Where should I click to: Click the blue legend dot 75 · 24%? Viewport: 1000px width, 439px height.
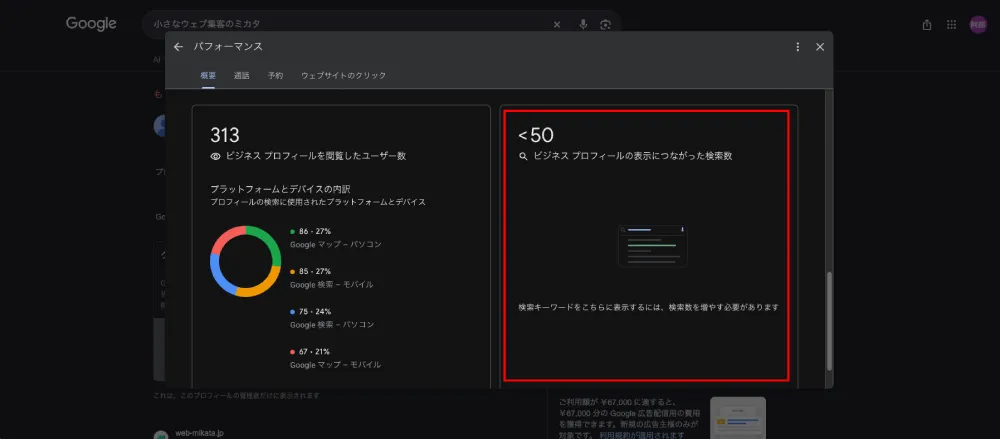click(293, 312)
